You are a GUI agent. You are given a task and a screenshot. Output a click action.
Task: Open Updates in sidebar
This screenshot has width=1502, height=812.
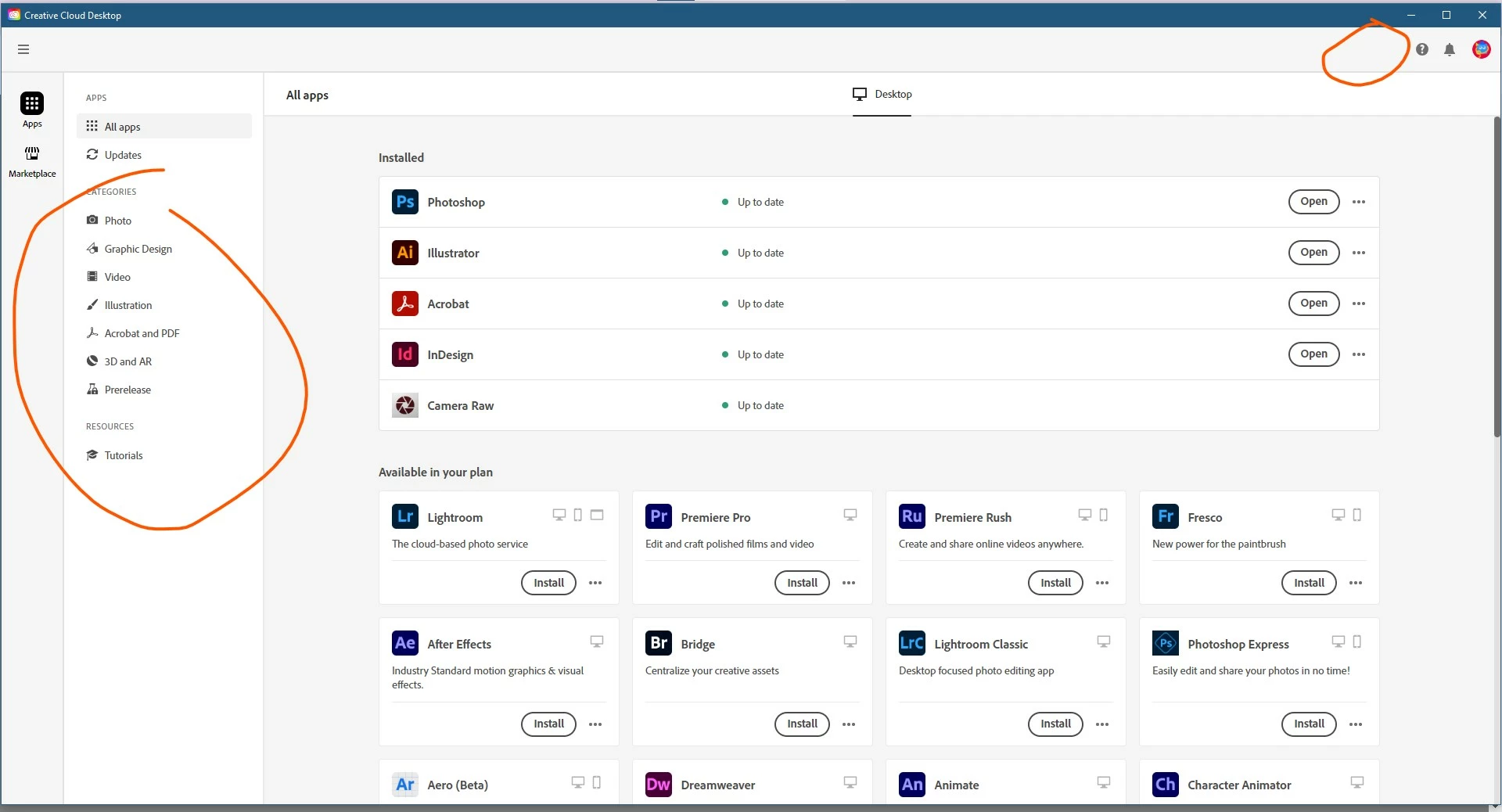point(164,155)
